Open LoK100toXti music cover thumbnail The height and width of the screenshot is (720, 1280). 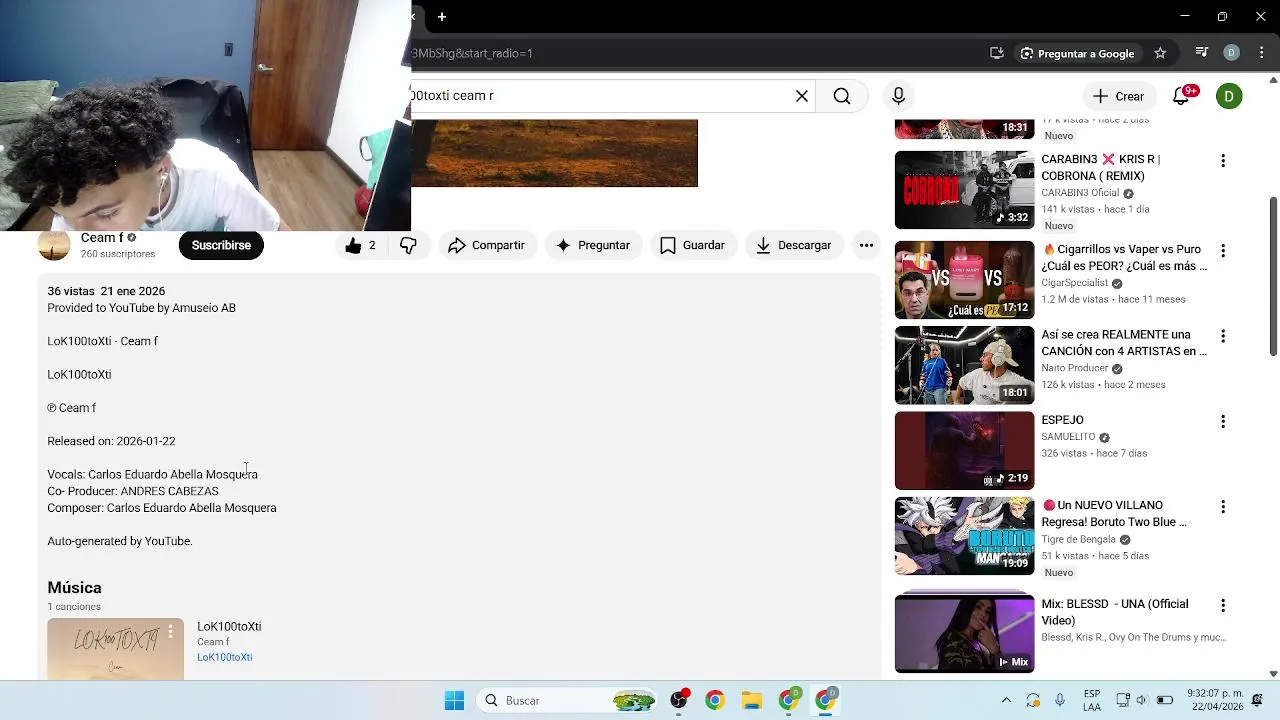pos(115,649)
